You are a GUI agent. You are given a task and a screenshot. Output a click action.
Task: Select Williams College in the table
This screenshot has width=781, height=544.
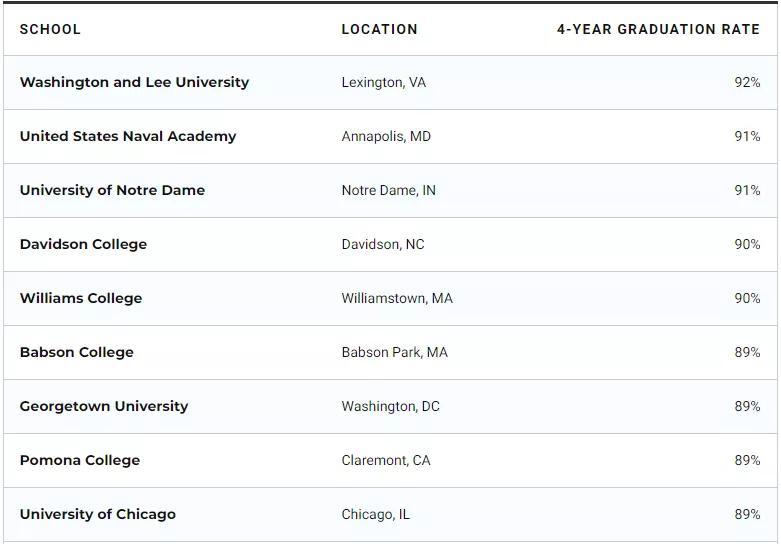tap(81, 298)
